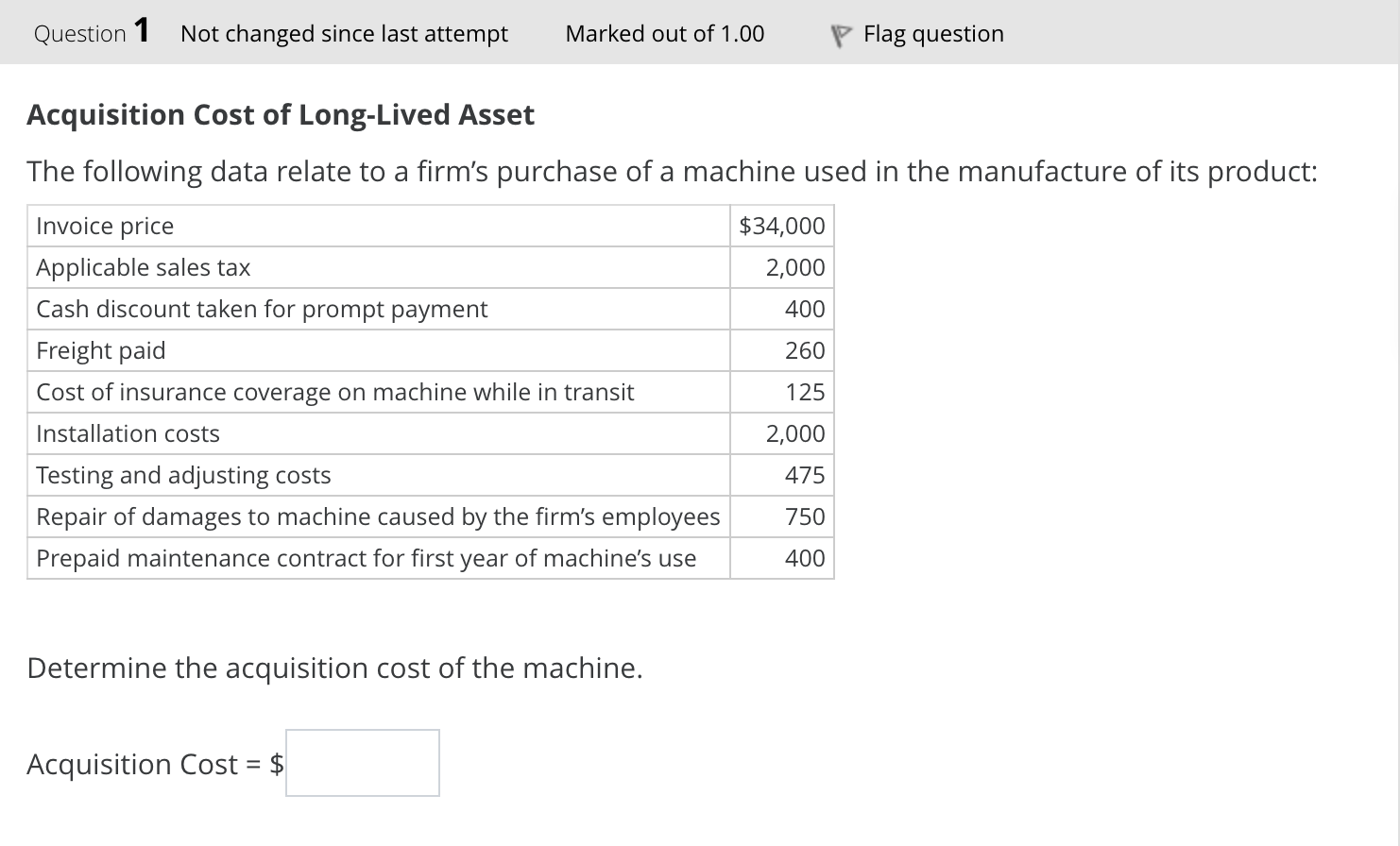Click the Flag question link
The width and height of the screenshot is (1400, 846).
click(x=932, y=33)
